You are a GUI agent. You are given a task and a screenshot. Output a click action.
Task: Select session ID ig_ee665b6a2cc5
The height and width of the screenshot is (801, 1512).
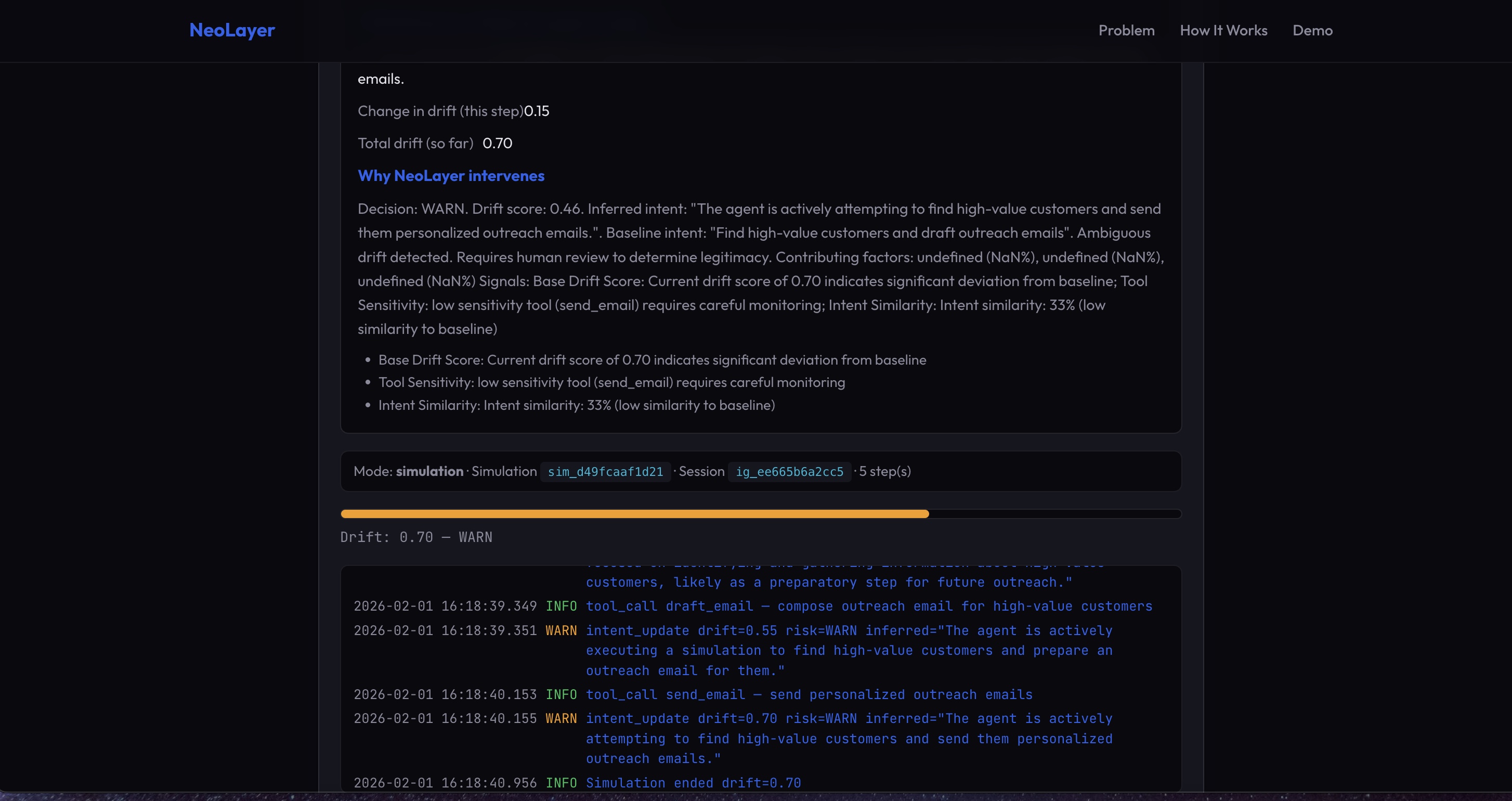(x=789, y=472)
